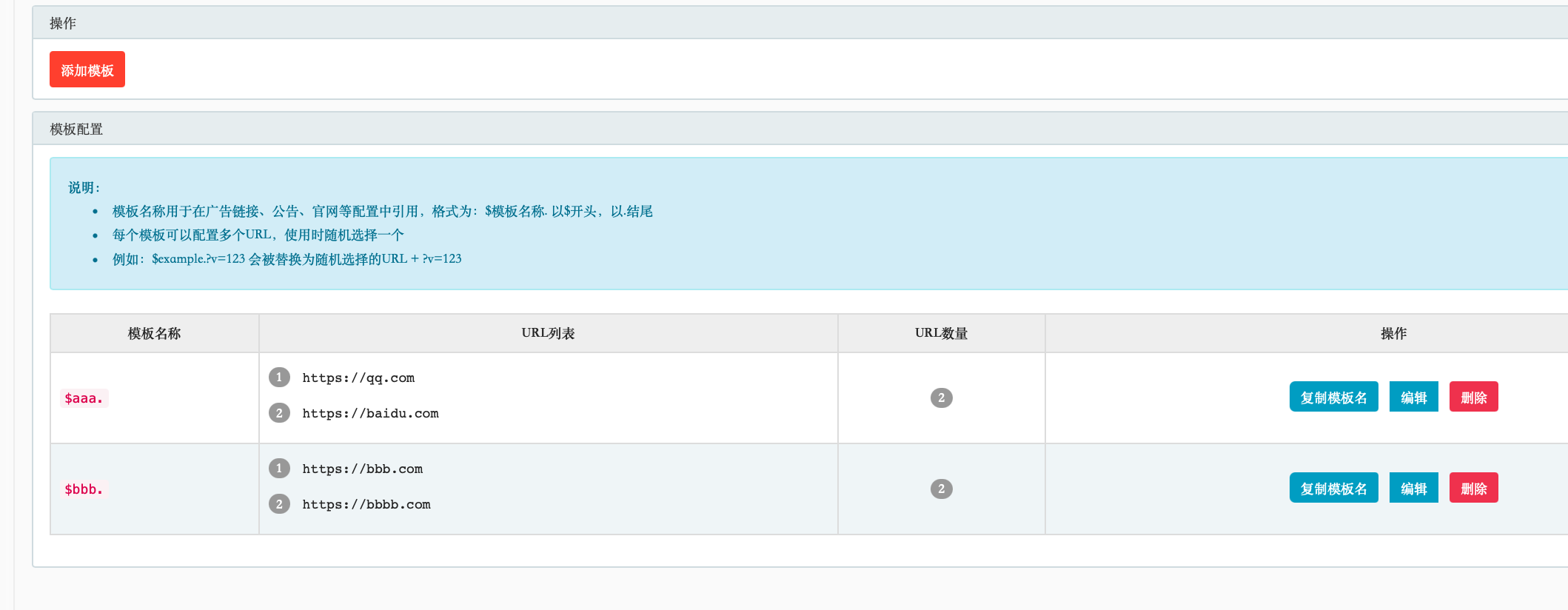1568x610 pixels.
Task: Click the 添加模板 button
Action: click(87, 70)
